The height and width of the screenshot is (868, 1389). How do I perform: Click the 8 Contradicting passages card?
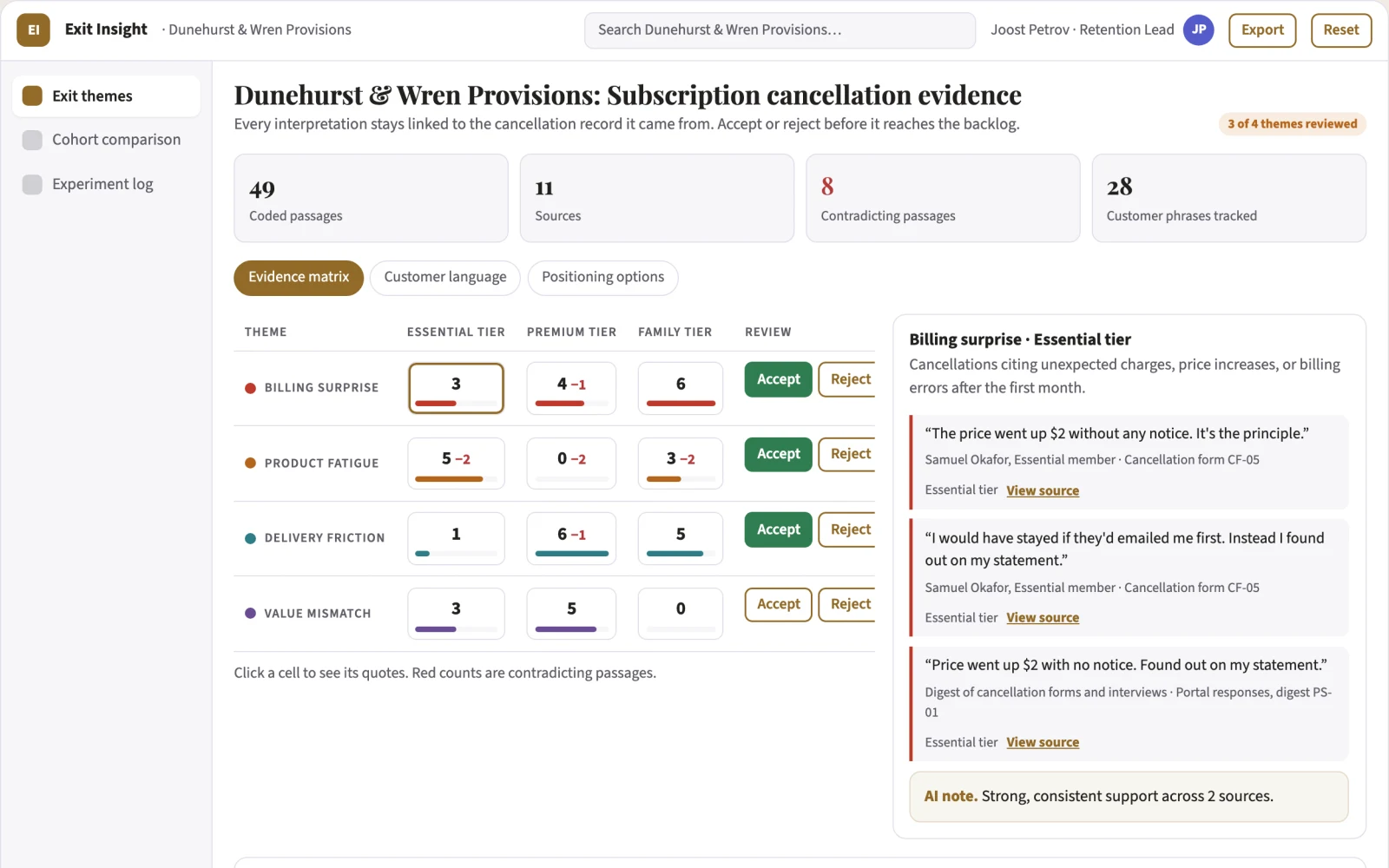943,198
